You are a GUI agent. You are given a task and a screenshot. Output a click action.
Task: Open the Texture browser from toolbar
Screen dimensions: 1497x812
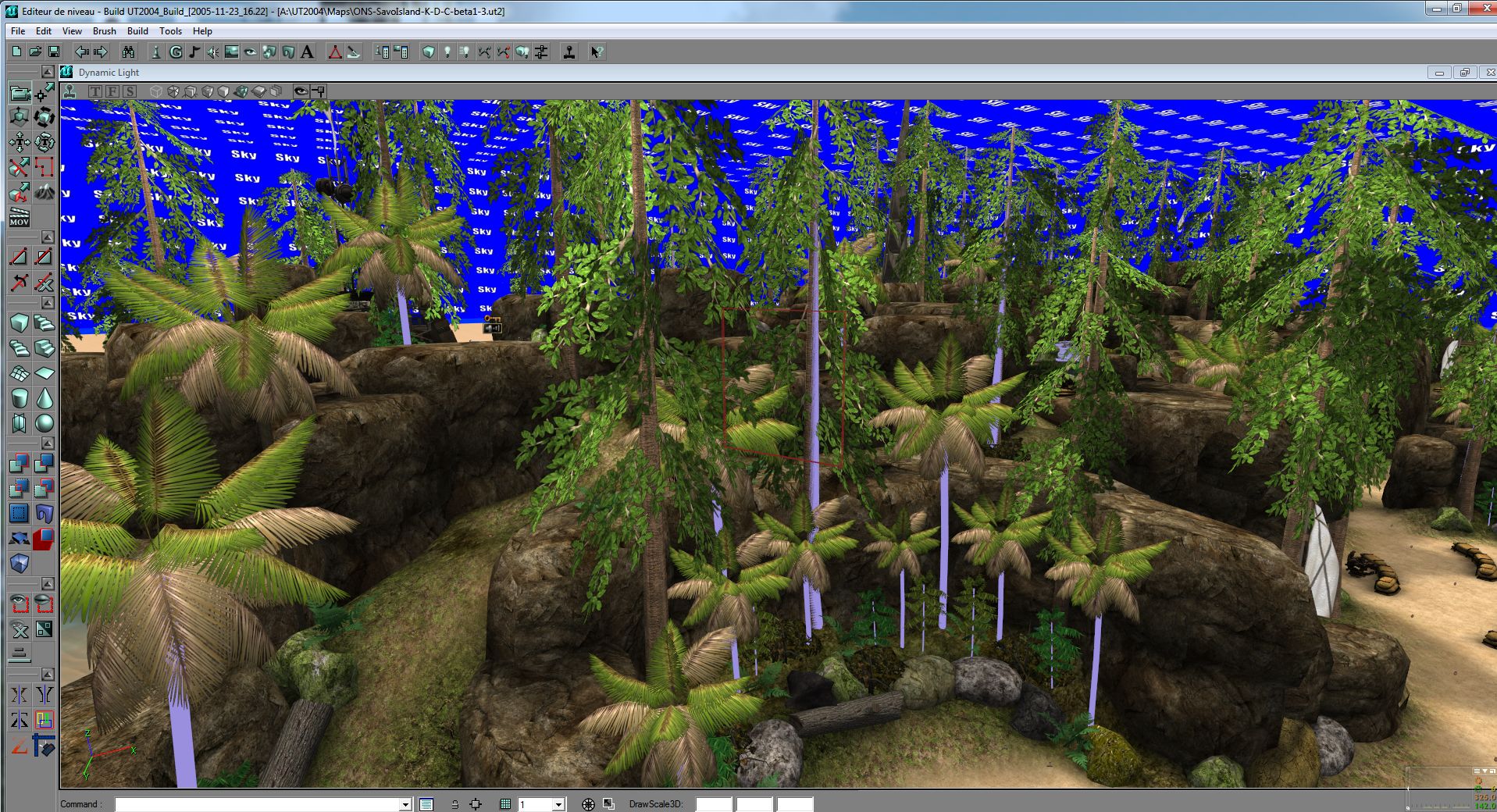232,52
